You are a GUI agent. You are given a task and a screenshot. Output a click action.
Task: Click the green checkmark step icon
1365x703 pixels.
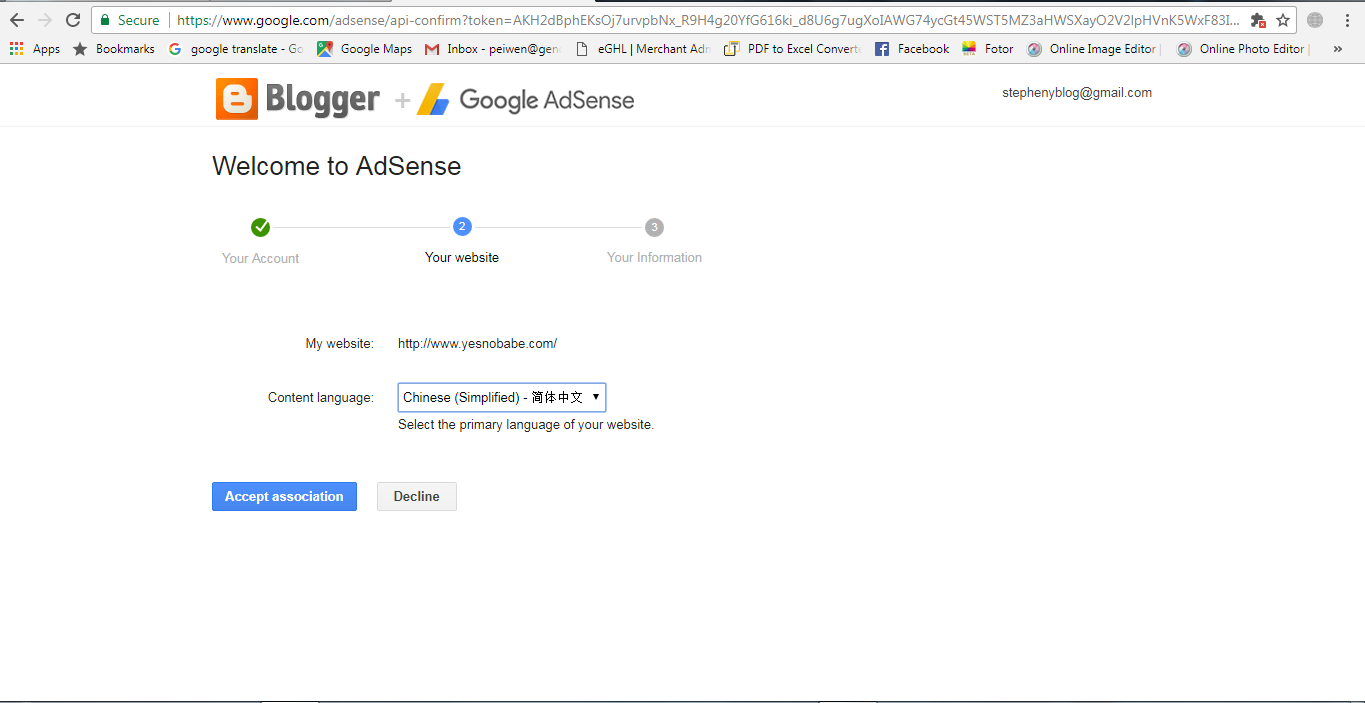(x=261, y=227)
